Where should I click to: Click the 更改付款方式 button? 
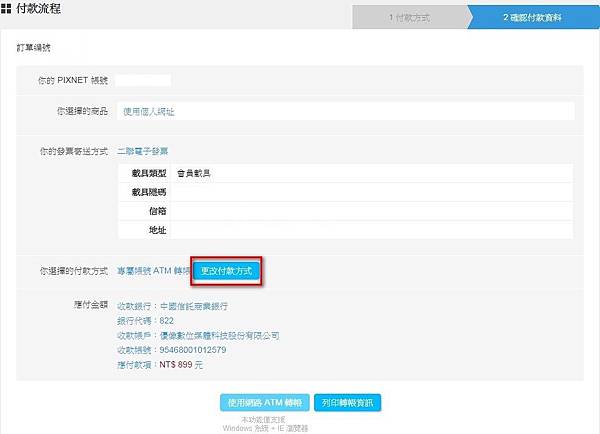point(226,271)
